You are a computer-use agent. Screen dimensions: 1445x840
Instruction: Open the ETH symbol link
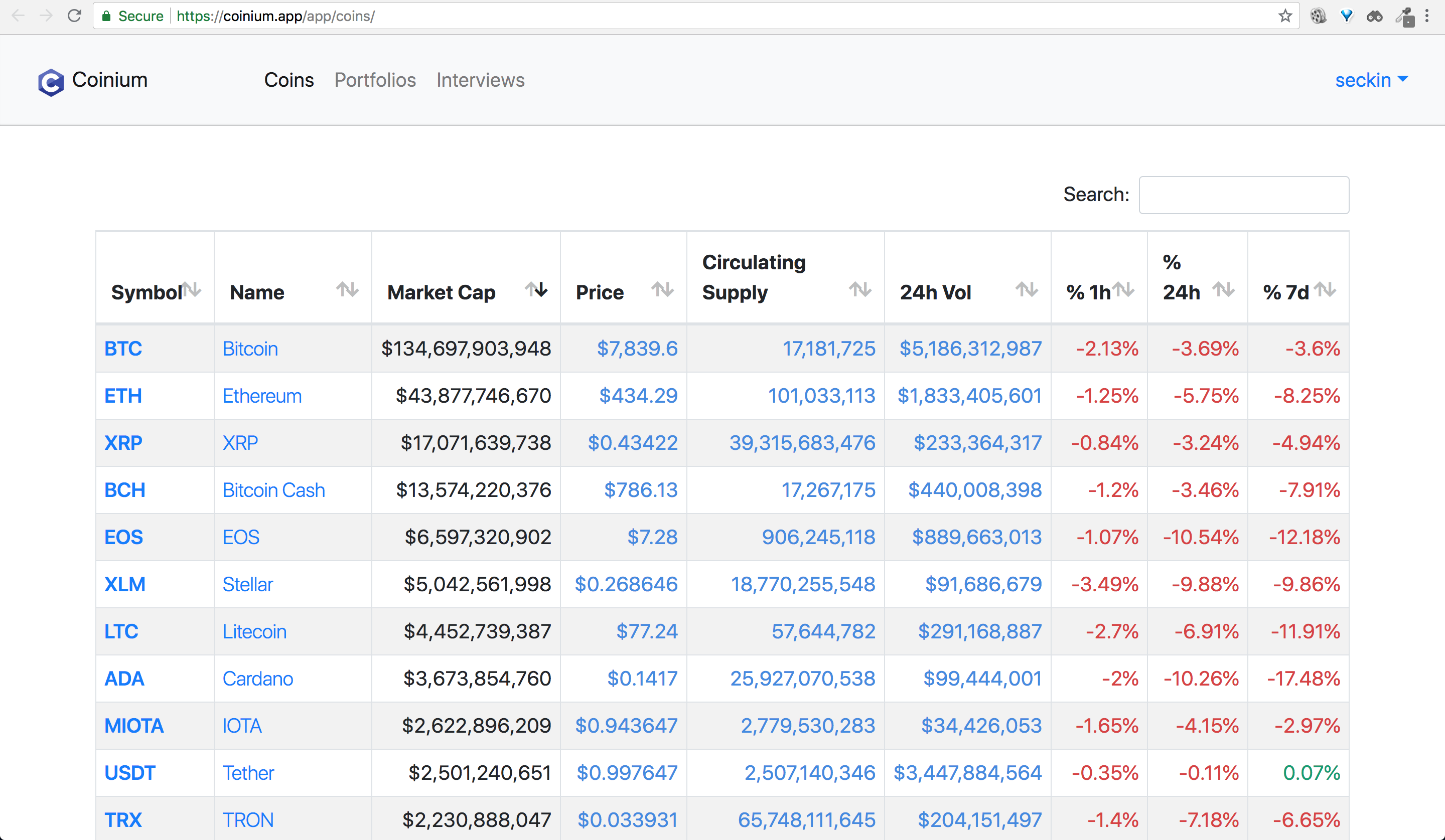coord(123,396)
